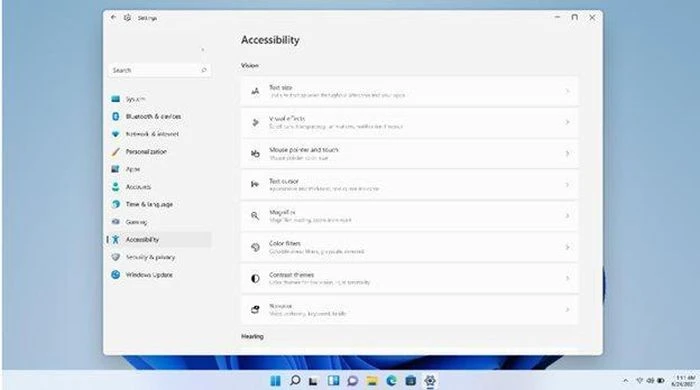Open the Apps sidebar icon

click(x=116, y=169)
